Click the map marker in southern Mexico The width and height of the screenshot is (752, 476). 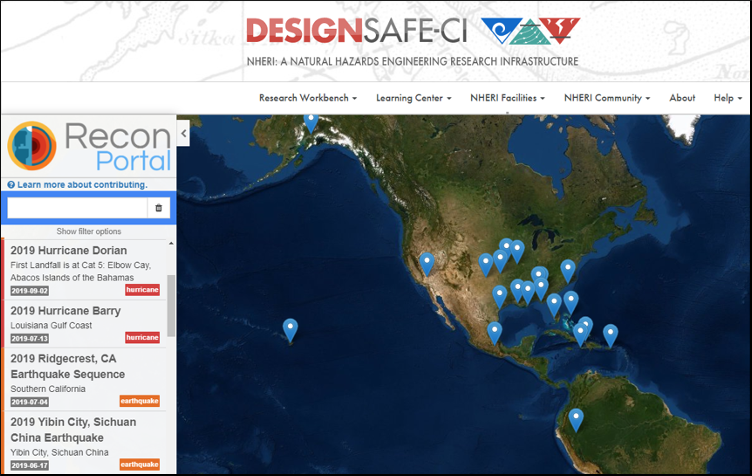(494, 332)
